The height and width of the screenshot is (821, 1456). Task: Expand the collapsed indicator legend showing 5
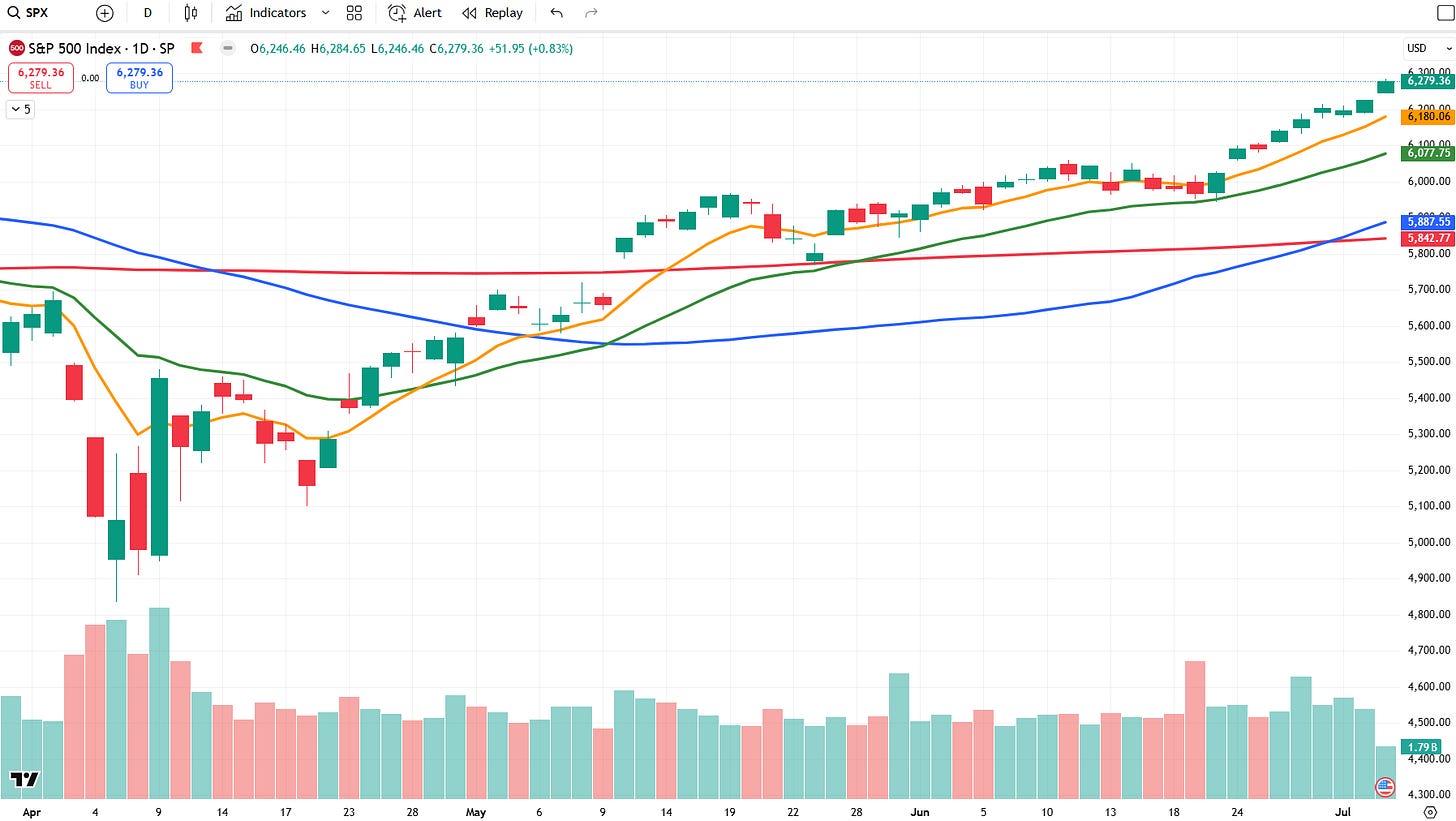[x=20, y=110]
